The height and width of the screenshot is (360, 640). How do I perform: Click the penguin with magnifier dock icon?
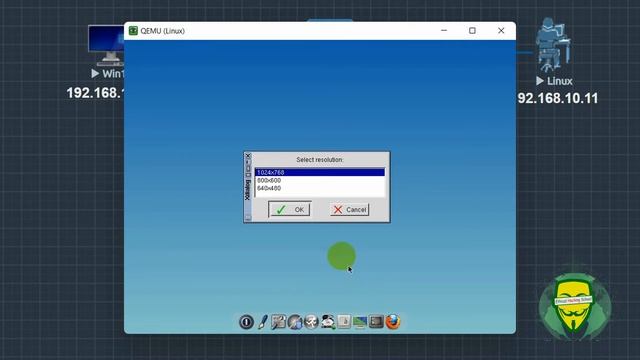(x=327, y=322)
